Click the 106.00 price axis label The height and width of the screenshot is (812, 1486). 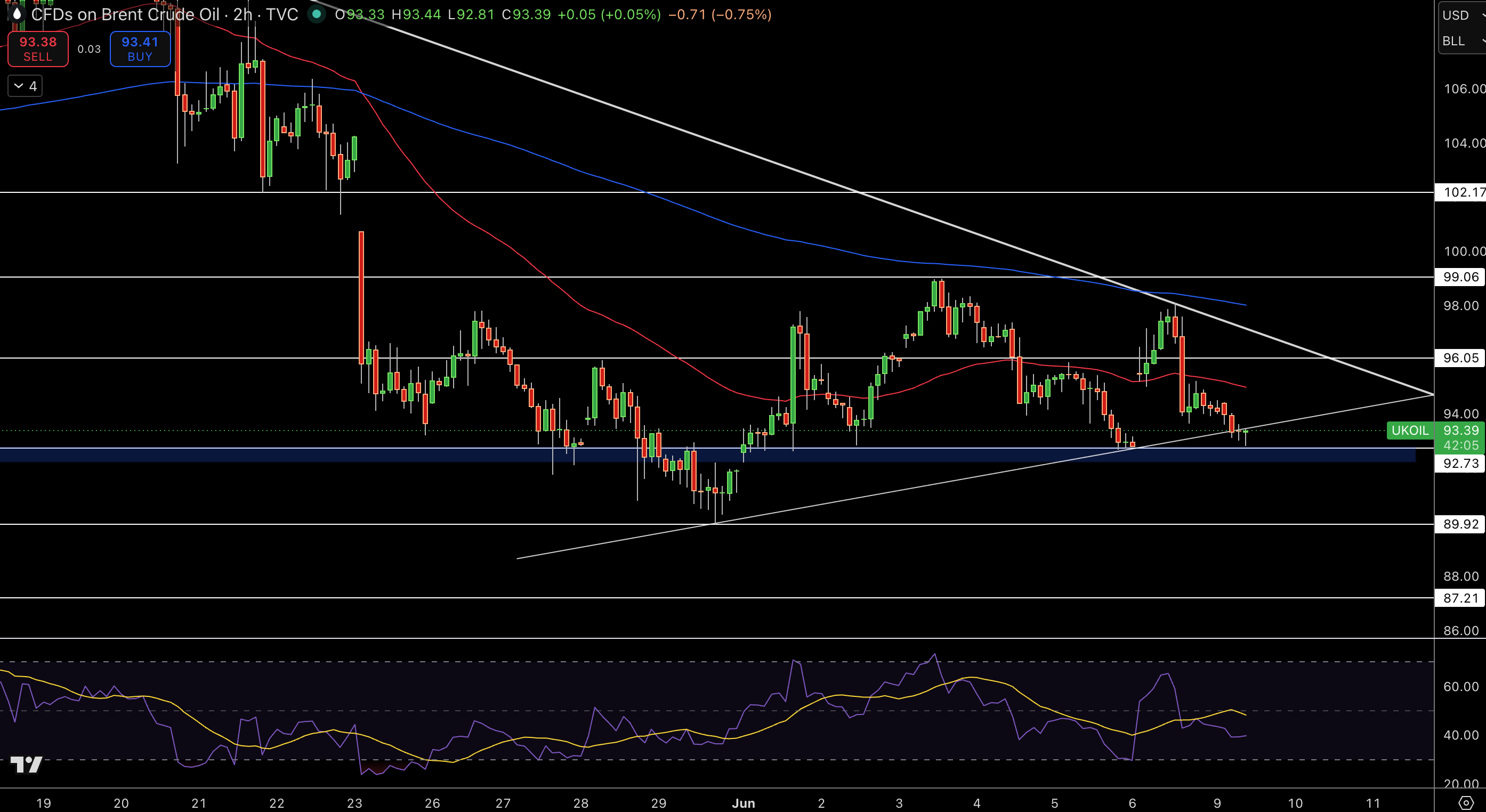[1464, 88]
